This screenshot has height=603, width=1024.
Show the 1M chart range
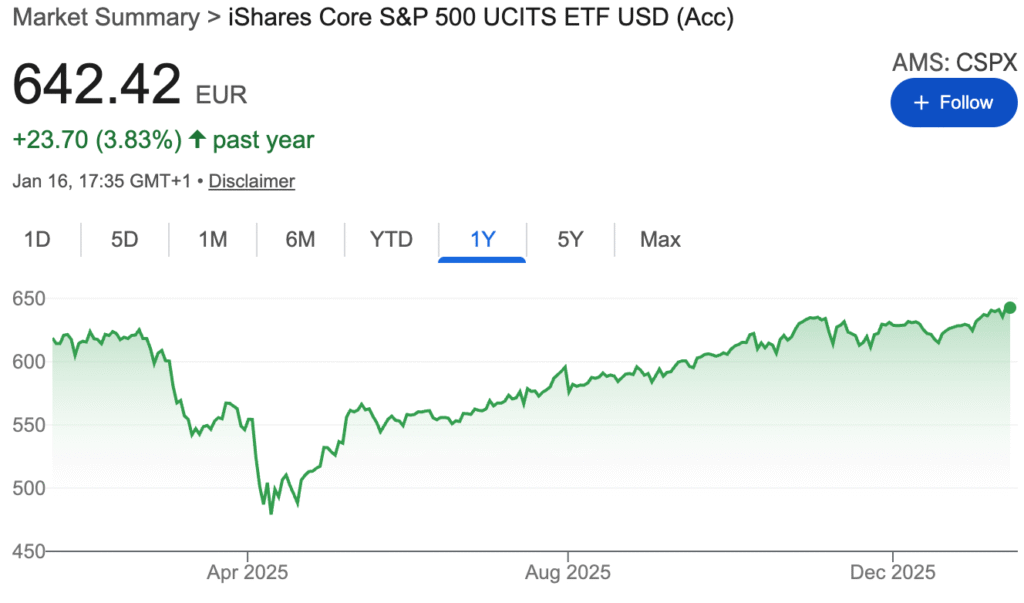(x=212, y=240)
